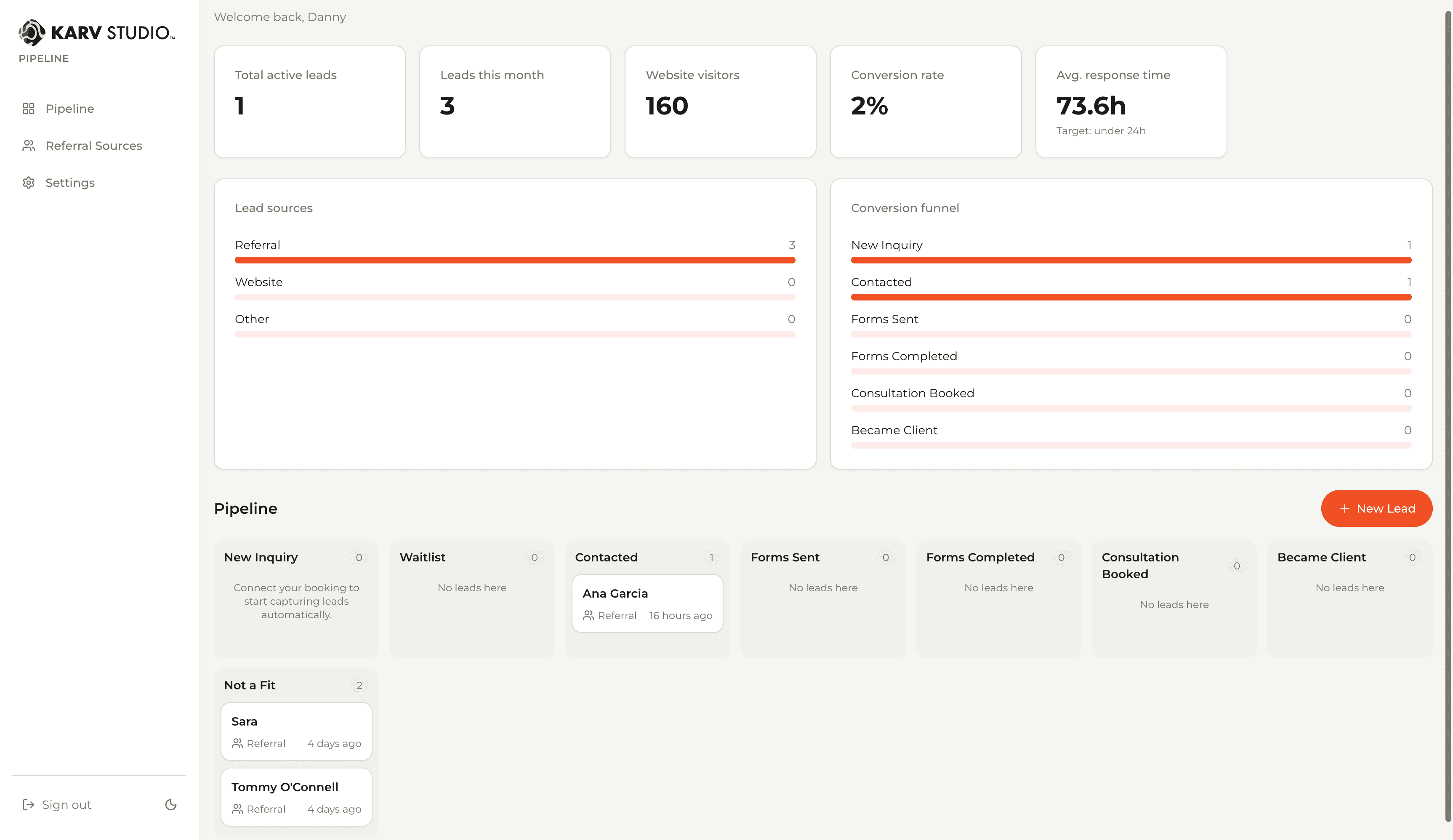Viewport: 1453px width, 840px height.
Task: Click the Became Client column header
Action: click(x=1321, y=557)
